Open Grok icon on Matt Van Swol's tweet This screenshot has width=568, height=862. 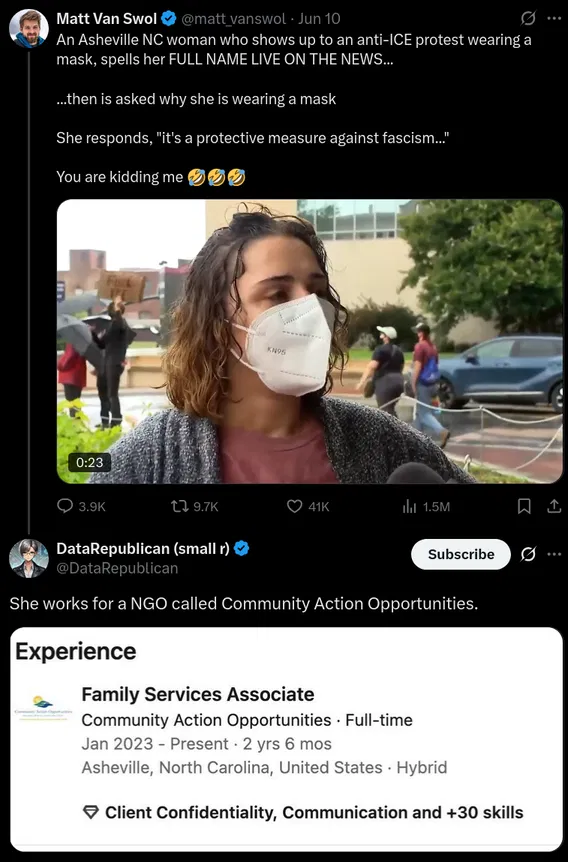tap(528, 19)
